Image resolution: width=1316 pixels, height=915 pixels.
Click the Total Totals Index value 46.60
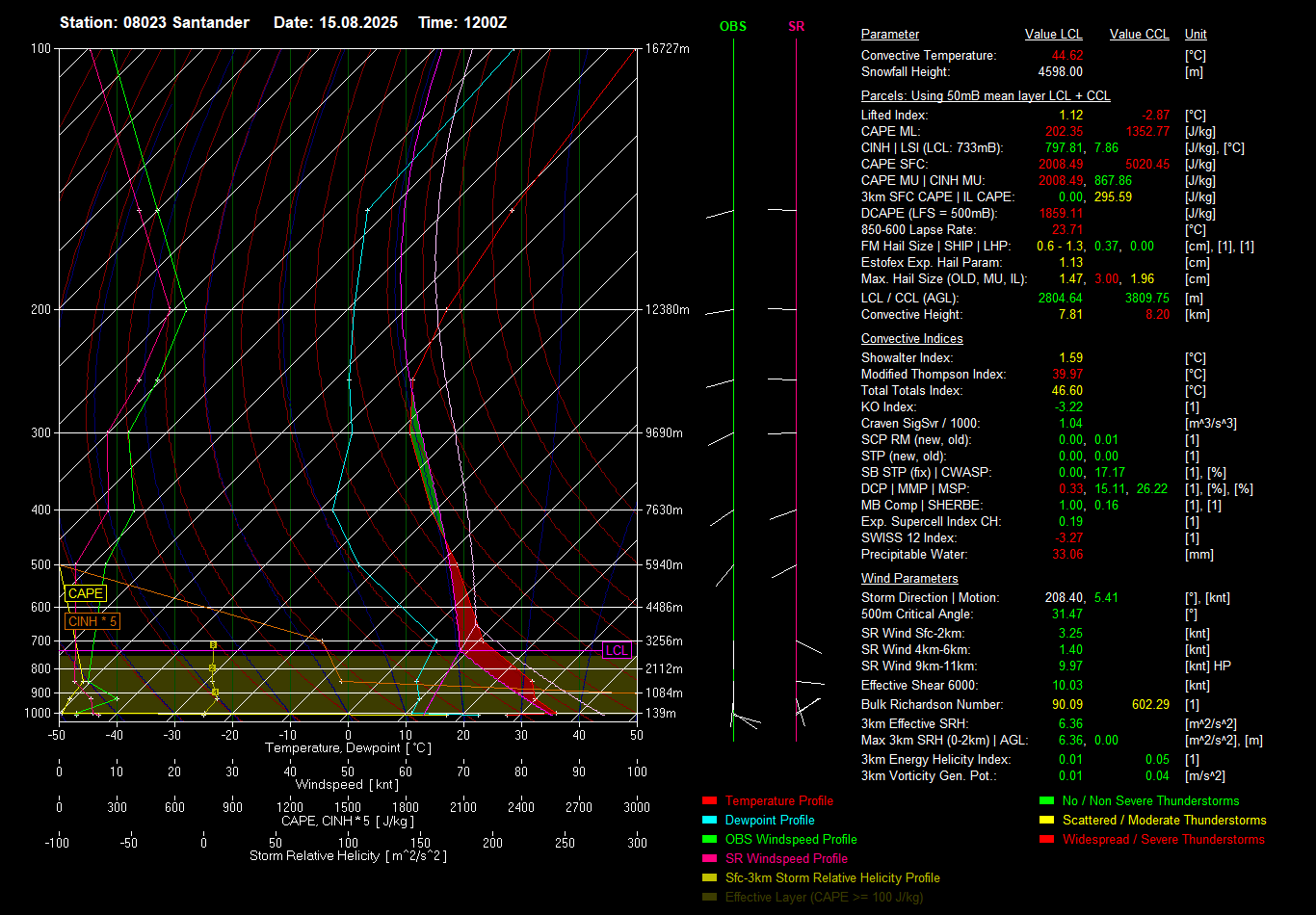click(1067, 391)
